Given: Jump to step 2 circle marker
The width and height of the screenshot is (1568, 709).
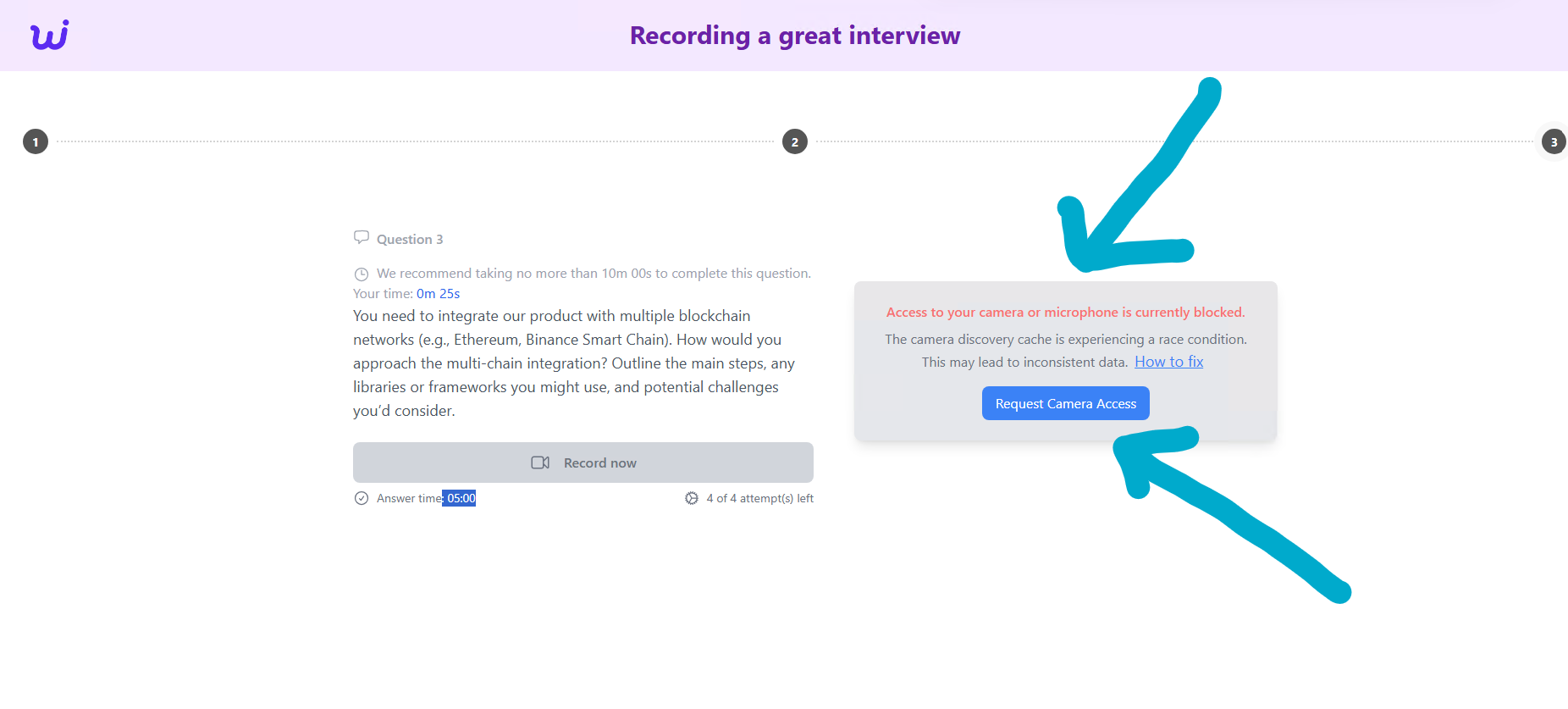Looking at the screenshot, I should click(794, 142).
